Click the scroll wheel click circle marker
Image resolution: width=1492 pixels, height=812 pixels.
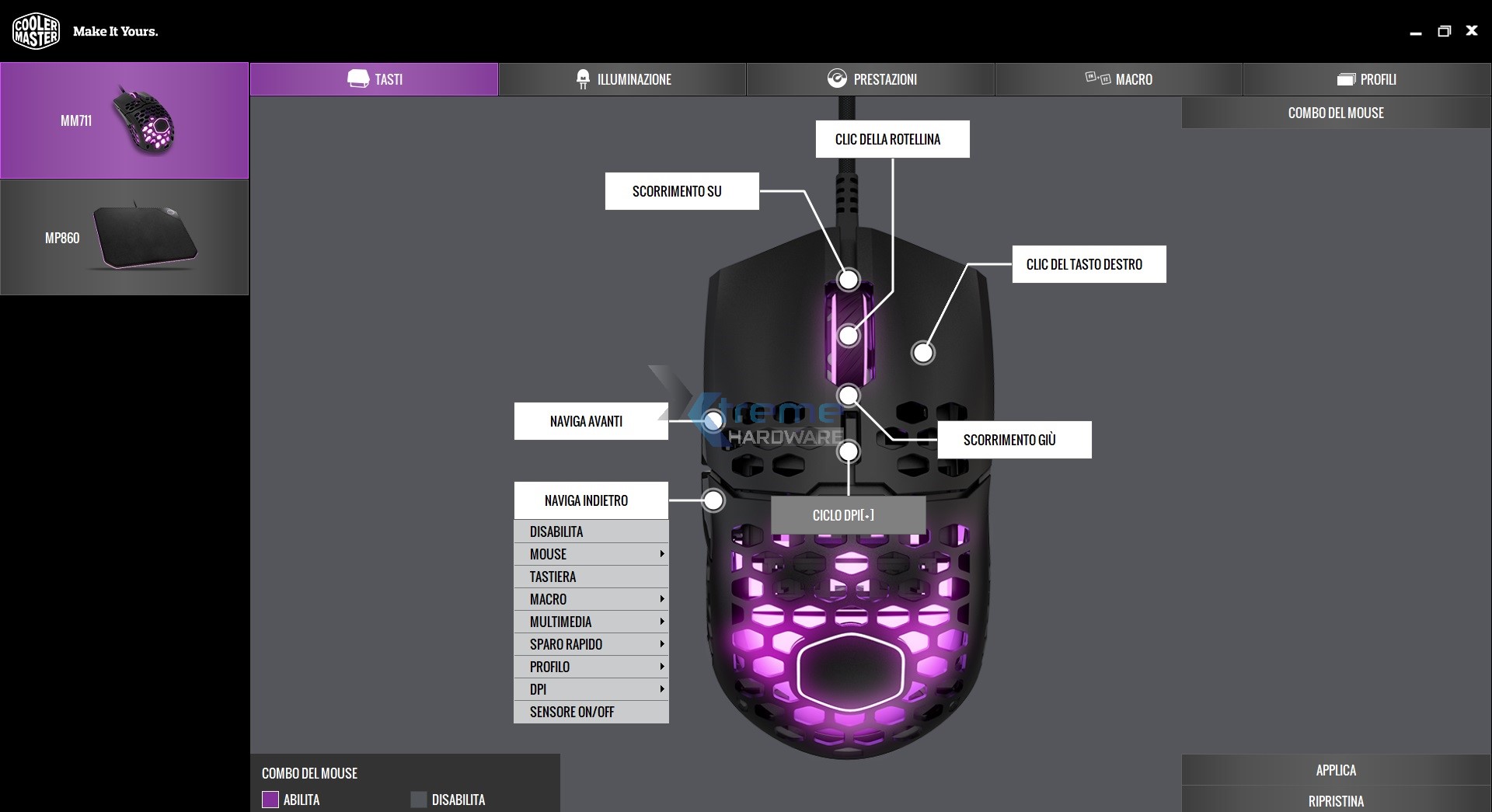coord(848,336)
